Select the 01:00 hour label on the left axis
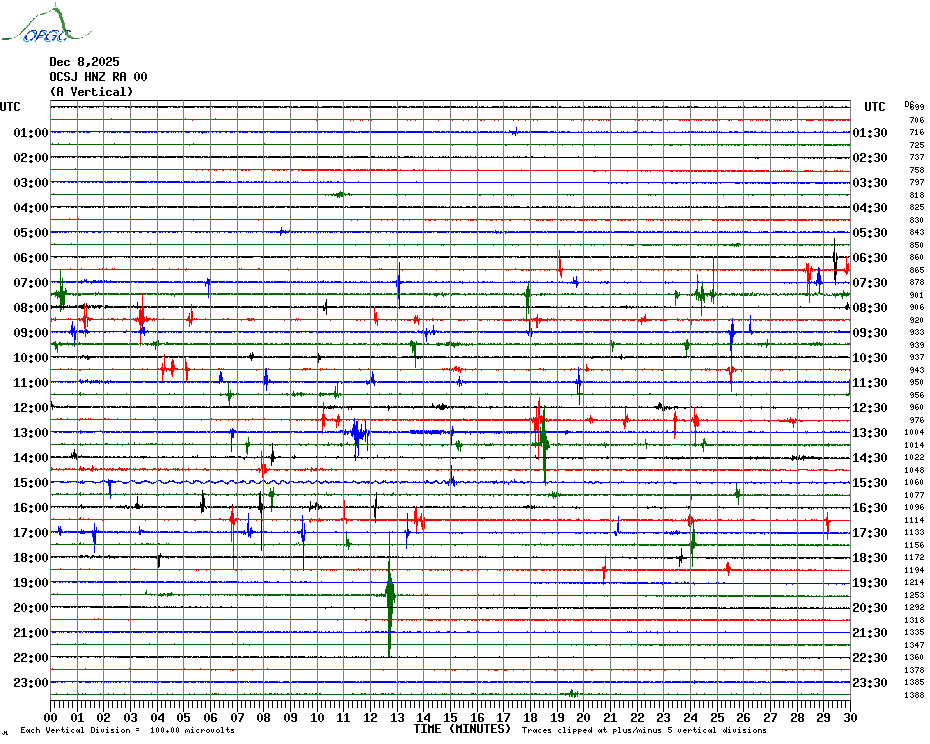This screenshot has width=930, height=744. click(x=31, y=133)
